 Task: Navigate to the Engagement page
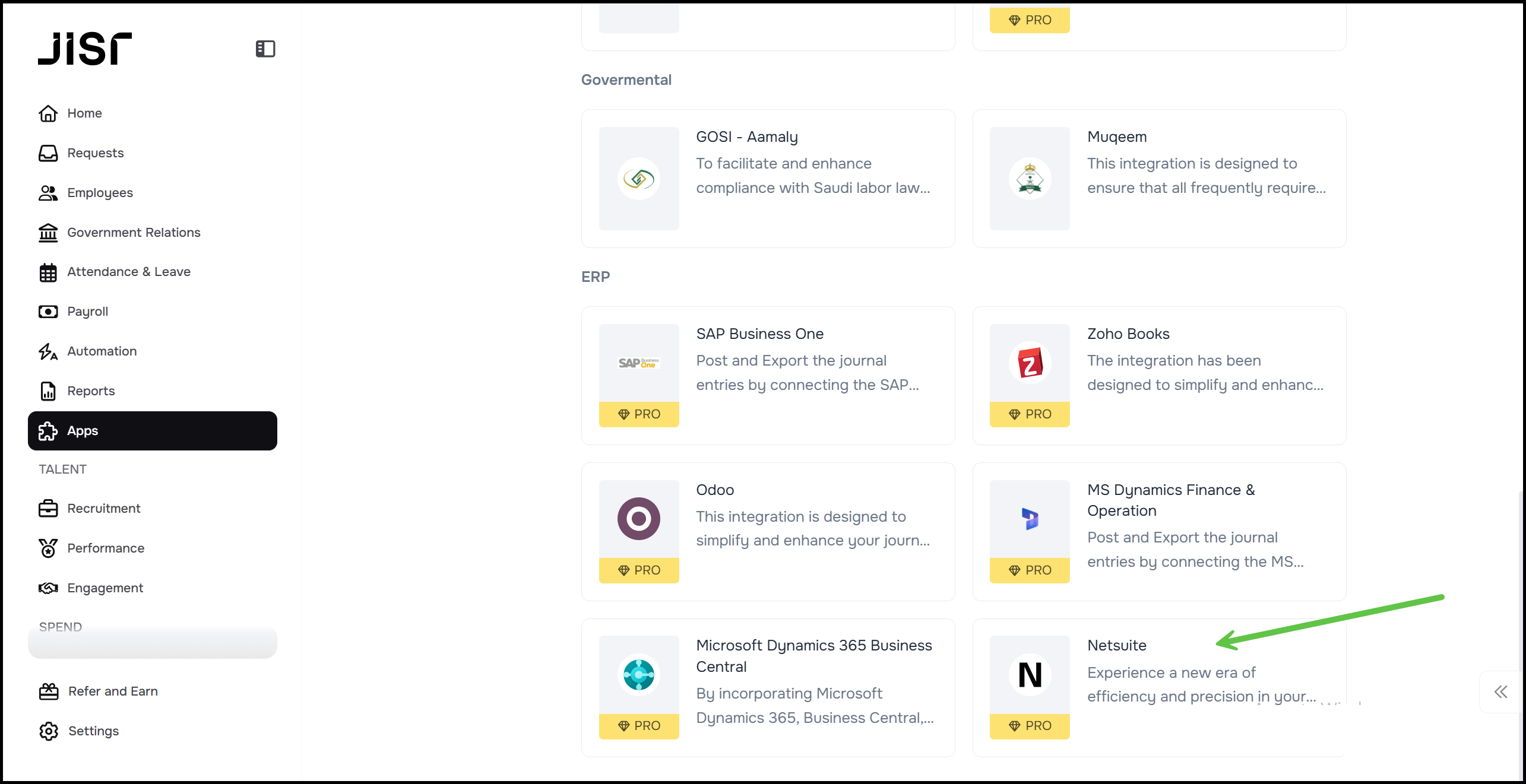pyautogui.click(x=105, y=588)
